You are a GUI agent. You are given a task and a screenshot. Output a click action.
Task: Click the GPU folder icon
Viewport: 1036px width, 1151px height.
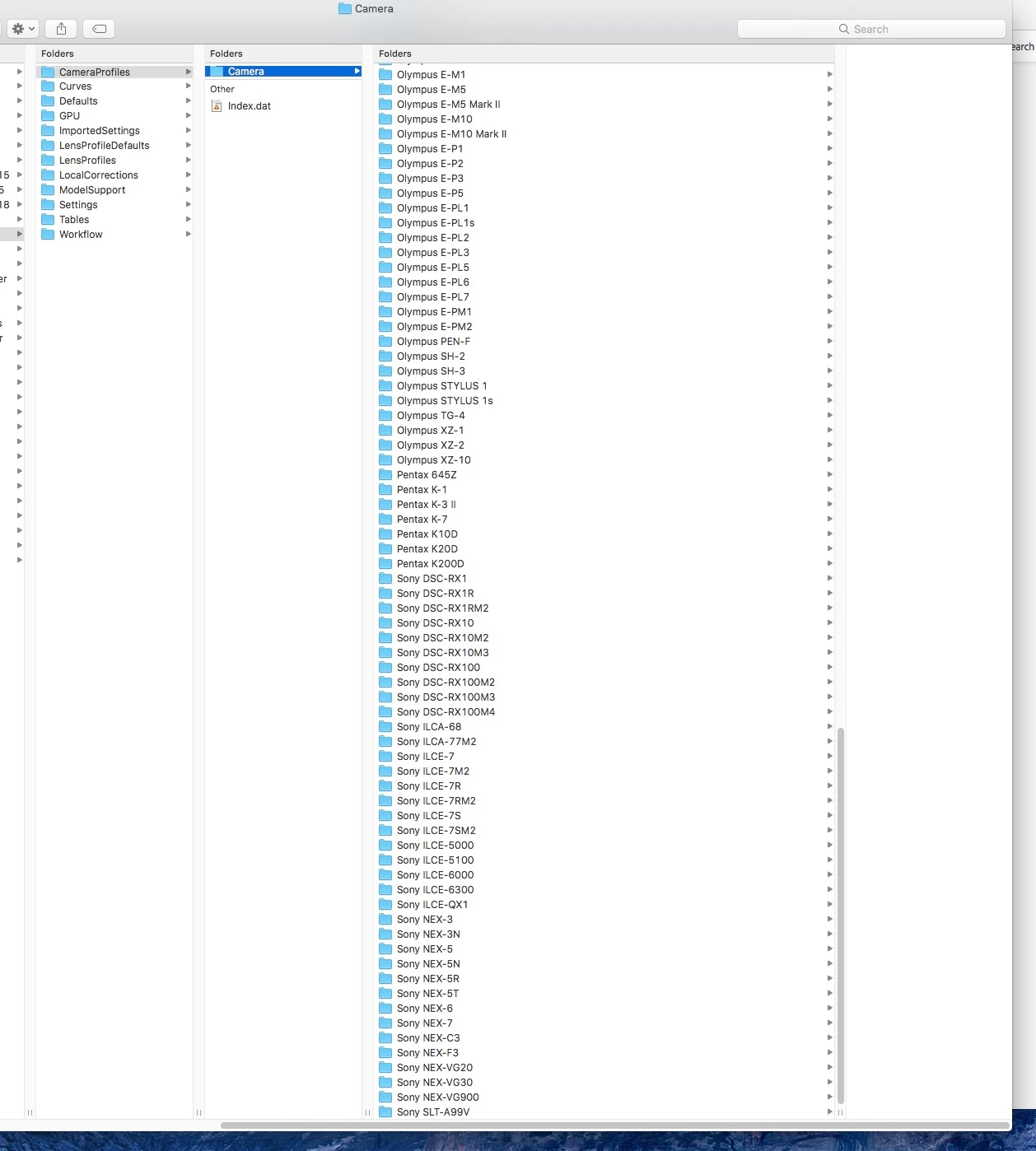[48, 116]
